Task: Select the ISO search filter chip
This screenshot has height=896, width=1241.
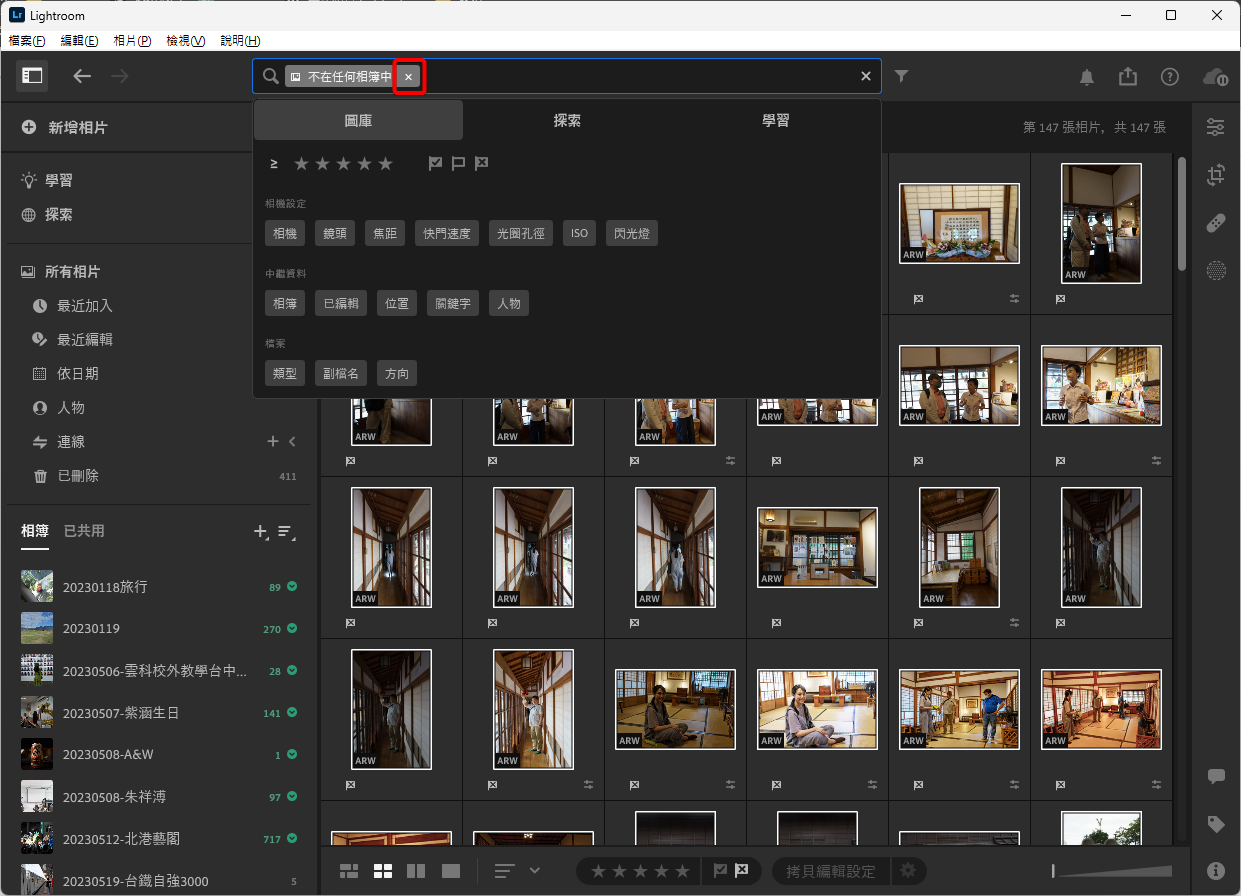Action: click(579, 233)
